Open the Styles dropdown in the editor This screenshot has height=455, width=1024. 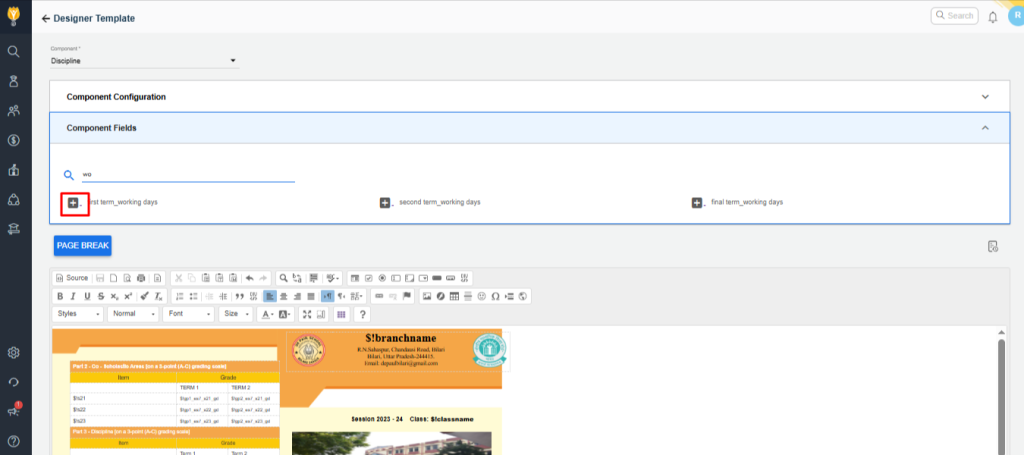point(78,314)
